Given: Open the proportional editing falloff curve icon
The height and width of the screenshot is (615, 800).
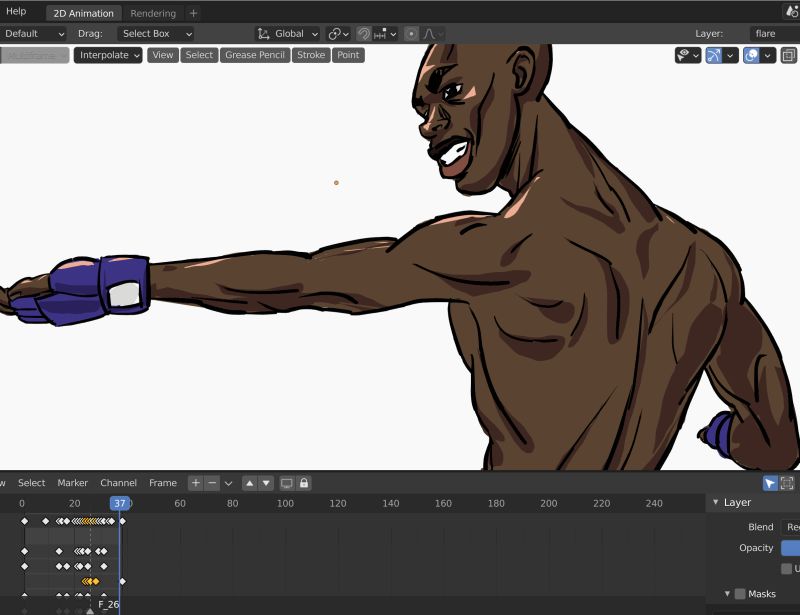Looking at the screenshot, I should (x=431, y=33).
